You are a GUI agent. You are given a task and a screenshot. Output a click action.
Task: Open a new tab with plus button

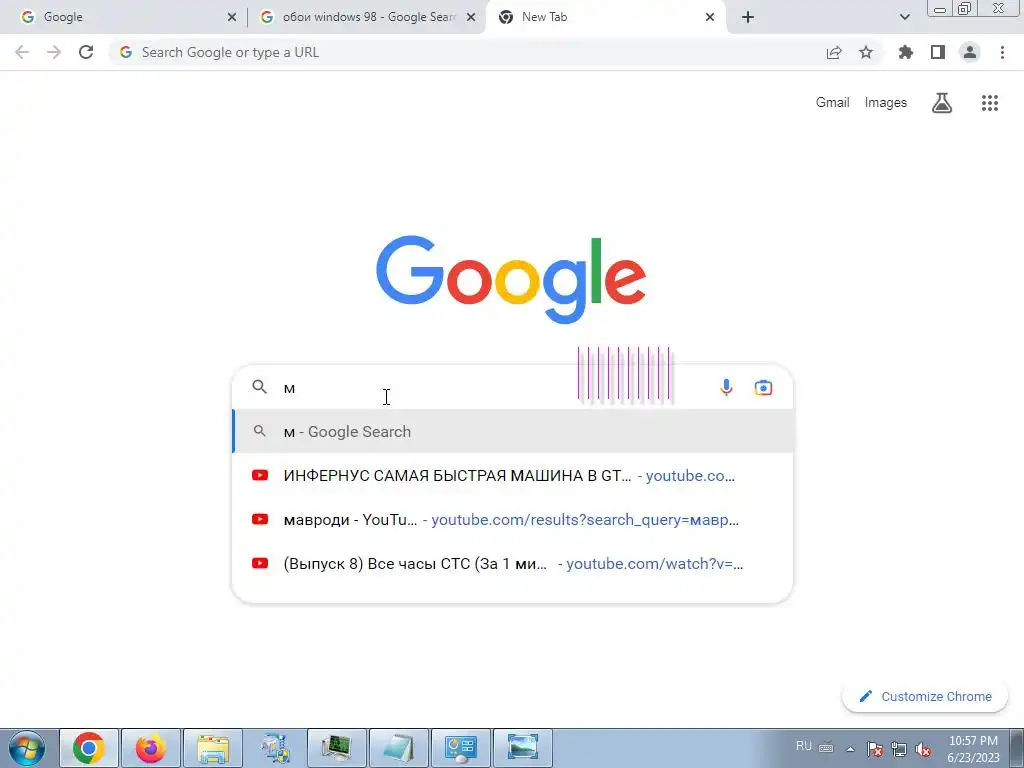pyautogui.click(x=748, y=17)
